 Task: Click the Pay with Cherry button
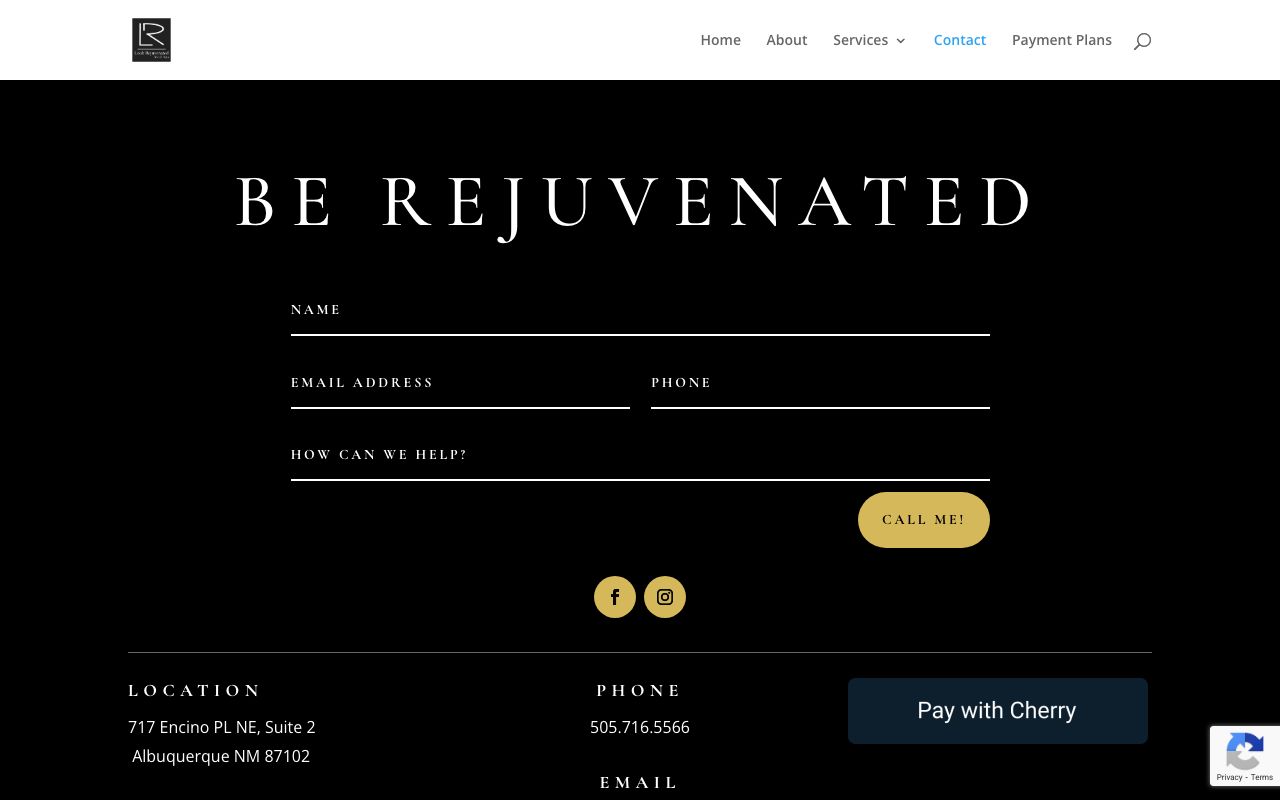(997, 711)
